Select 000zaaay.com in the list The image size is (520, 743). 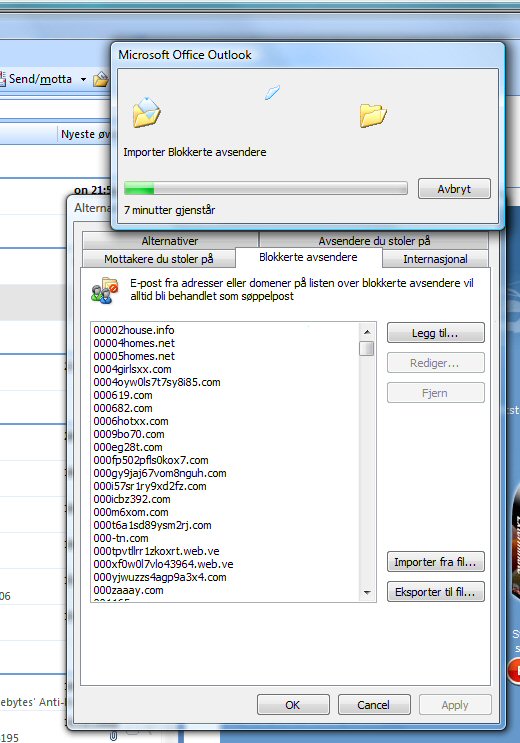(128, 590)
